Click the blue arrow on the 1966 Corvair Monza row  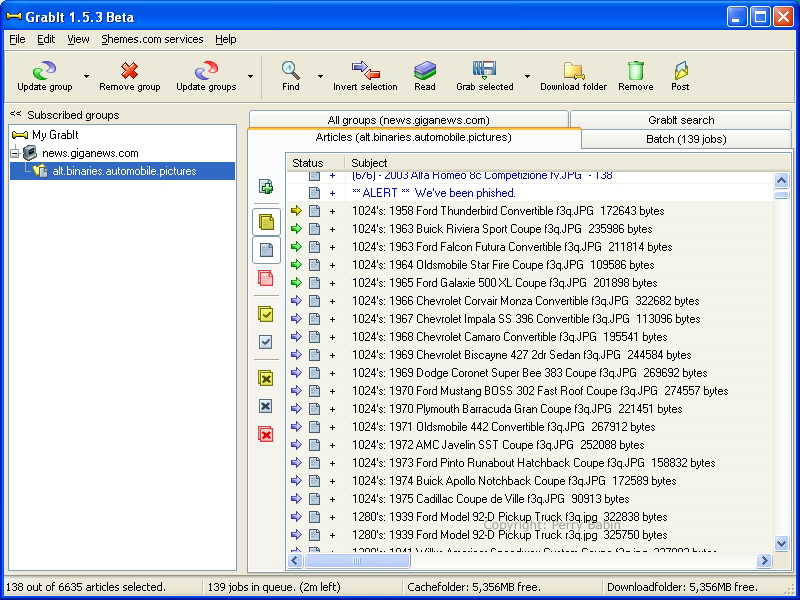point(296,301)
